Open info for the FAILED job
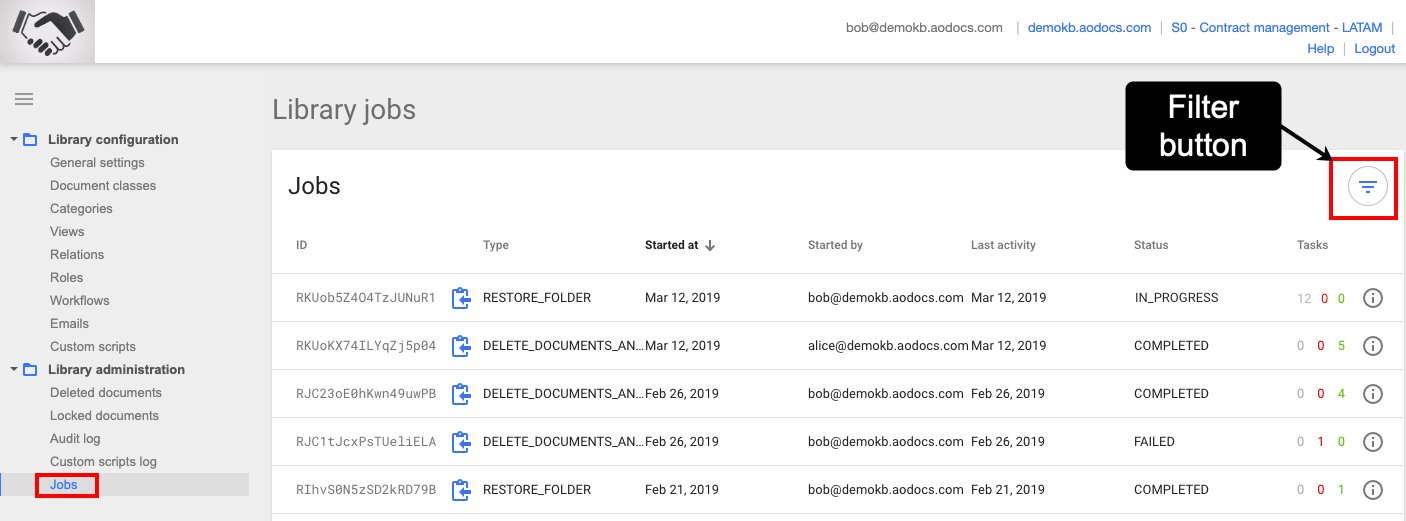 pyautogui.click(x=1373, y=442)
